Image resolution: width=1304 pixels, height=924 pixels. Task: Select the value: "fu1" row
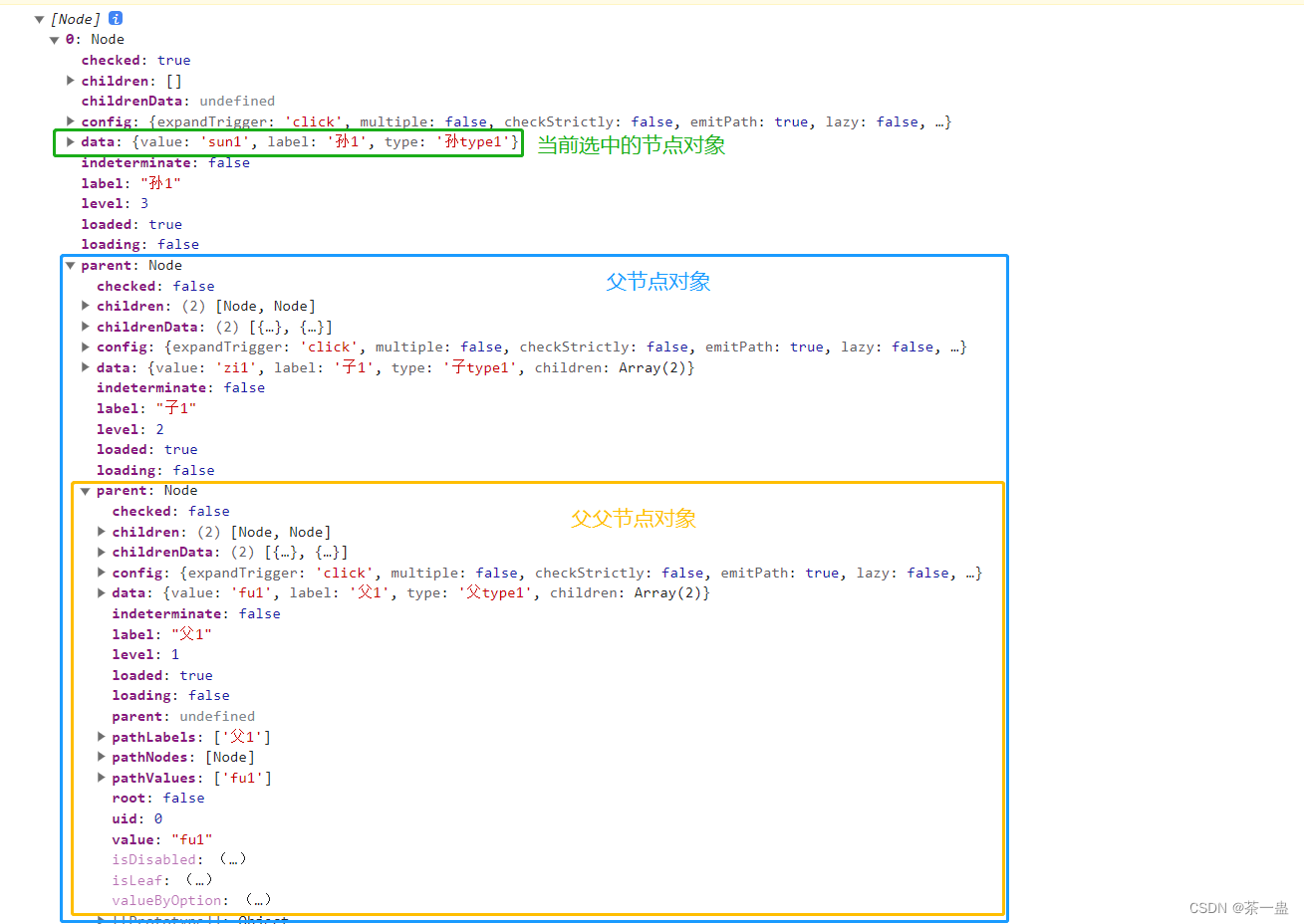click(162, 839)
